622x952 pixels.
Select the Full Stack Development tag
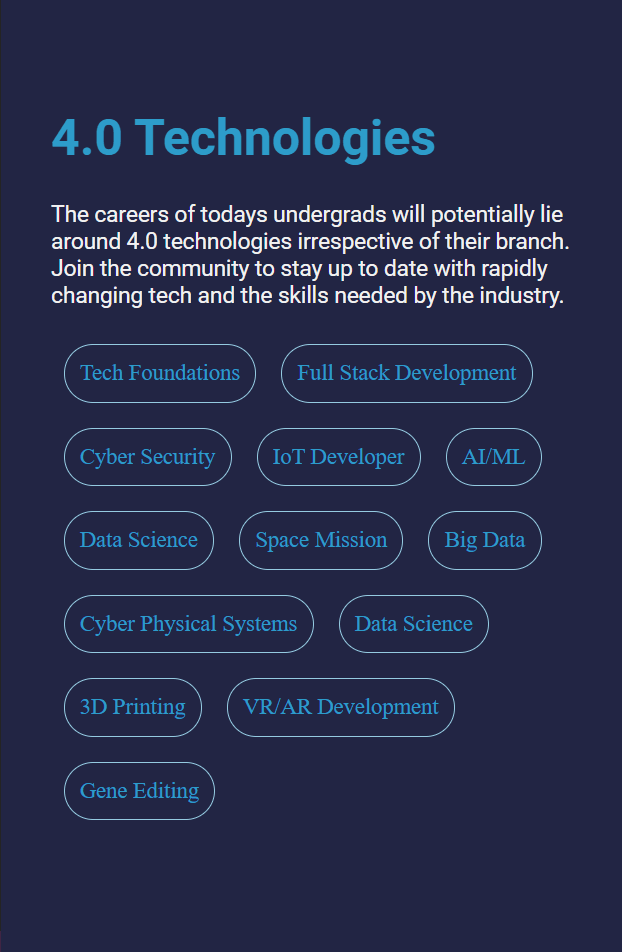[406, 373]
